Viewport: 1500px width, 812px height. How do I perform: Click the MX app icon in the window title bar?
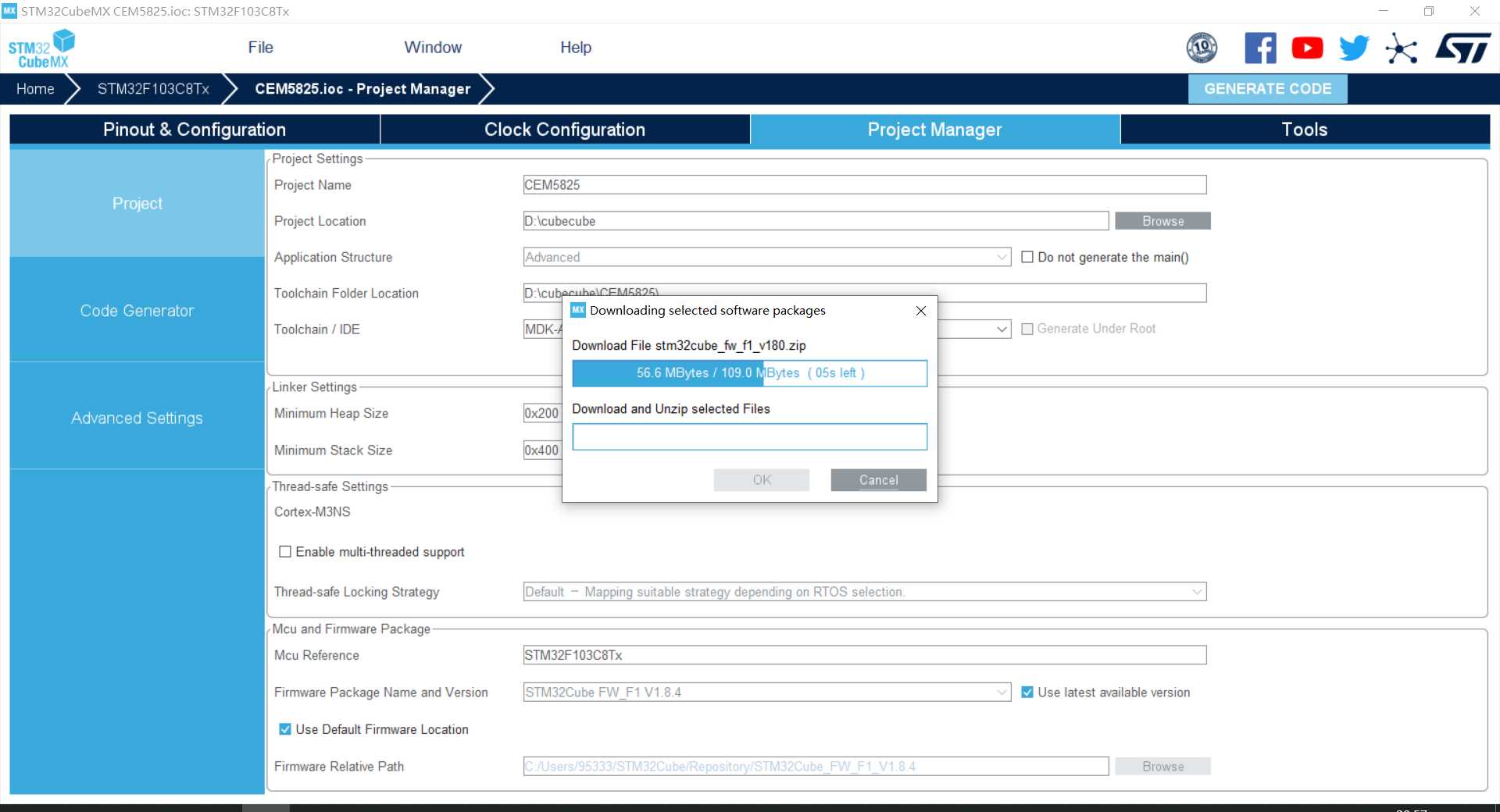coord(9,11)
